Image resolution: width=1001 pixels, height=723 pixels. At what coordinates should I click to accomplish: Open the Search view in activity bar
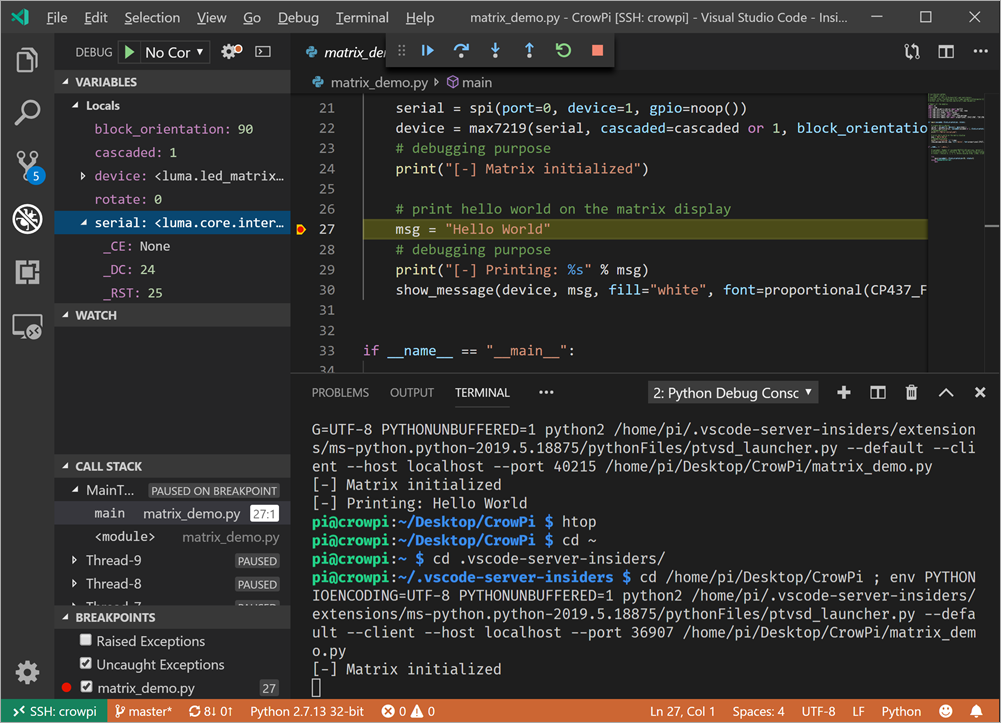(27, 112)
